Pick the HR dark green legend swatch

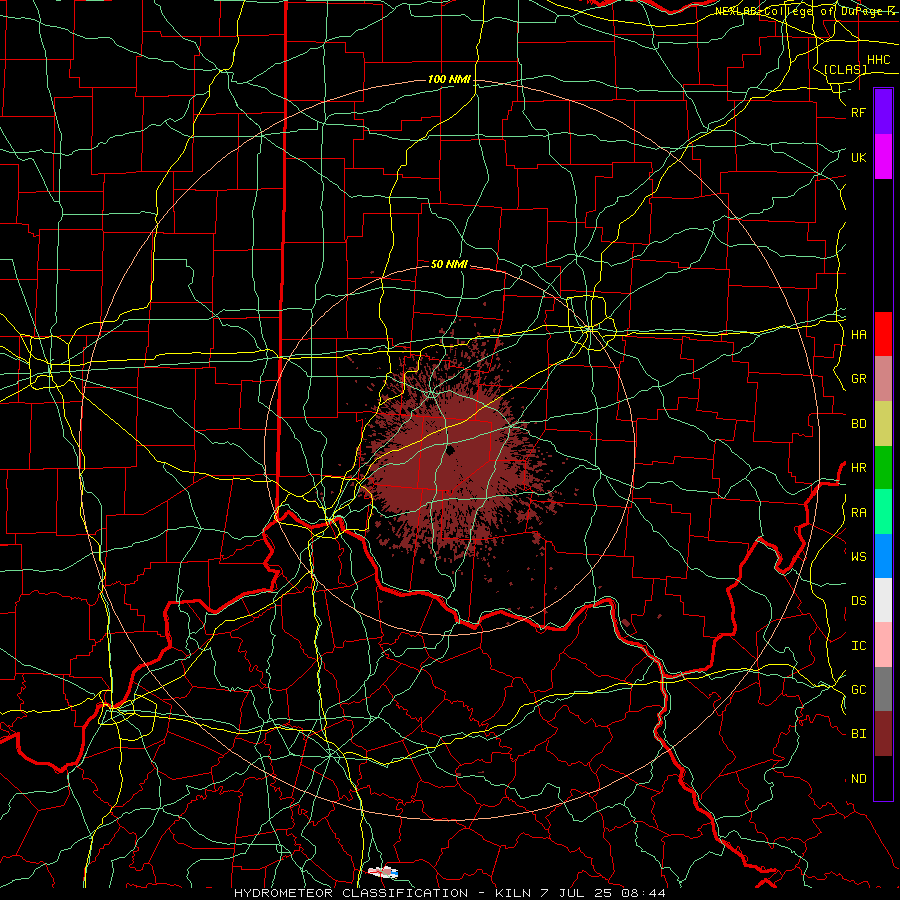point(883,468)
